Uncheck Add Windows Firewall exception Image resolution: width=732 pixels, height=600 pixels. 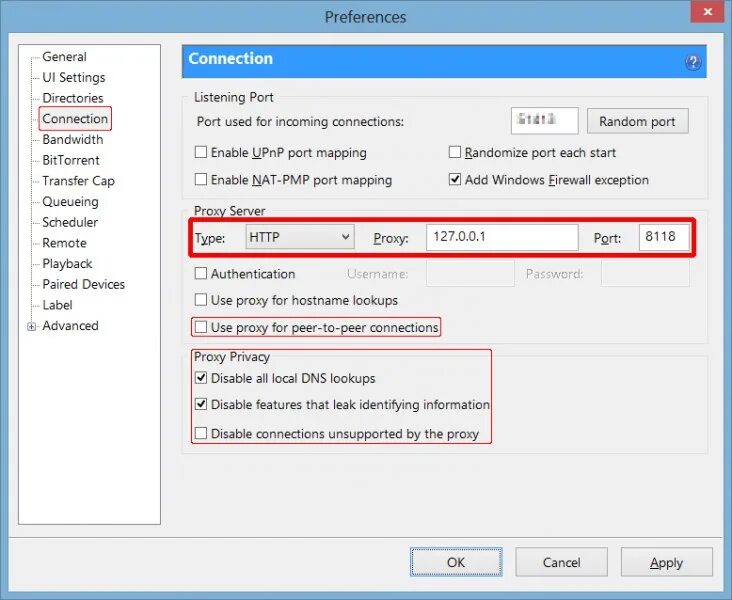point(455,179)
